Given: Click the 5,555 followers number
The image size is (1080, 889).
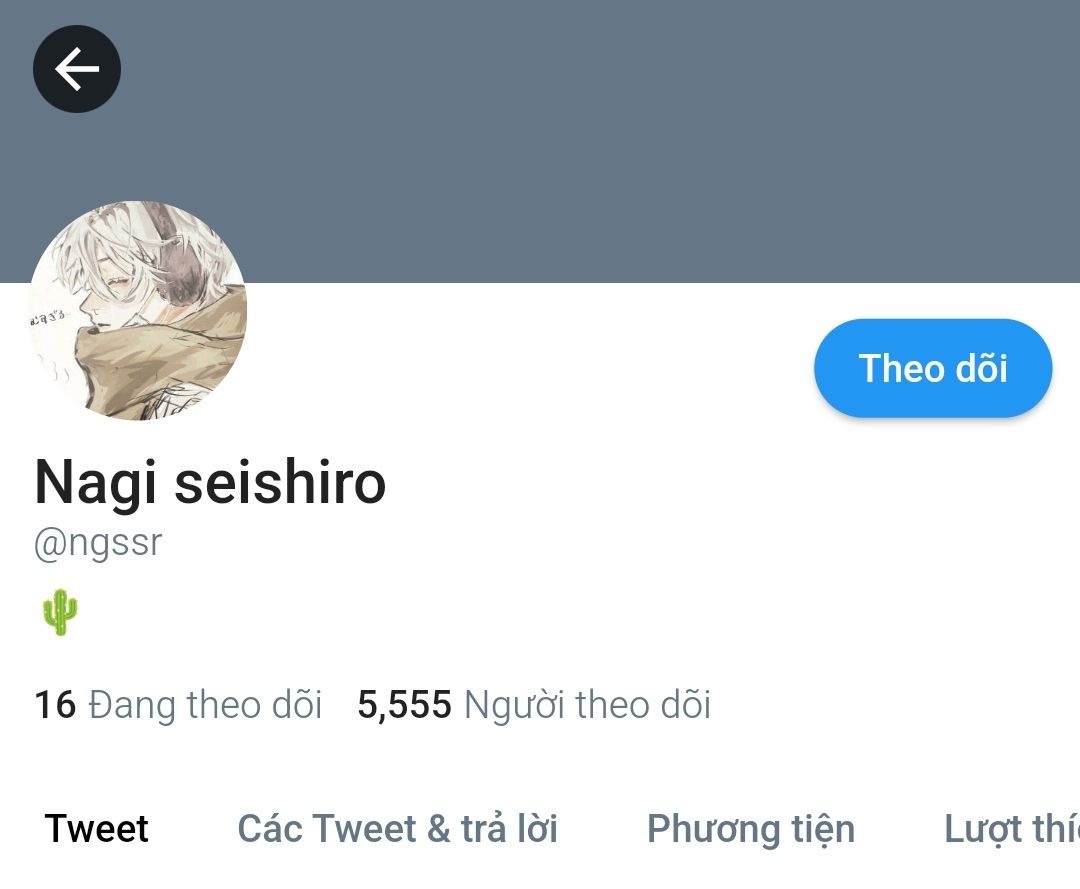Looking at the screenshot, I should click(x=404, y=705).
